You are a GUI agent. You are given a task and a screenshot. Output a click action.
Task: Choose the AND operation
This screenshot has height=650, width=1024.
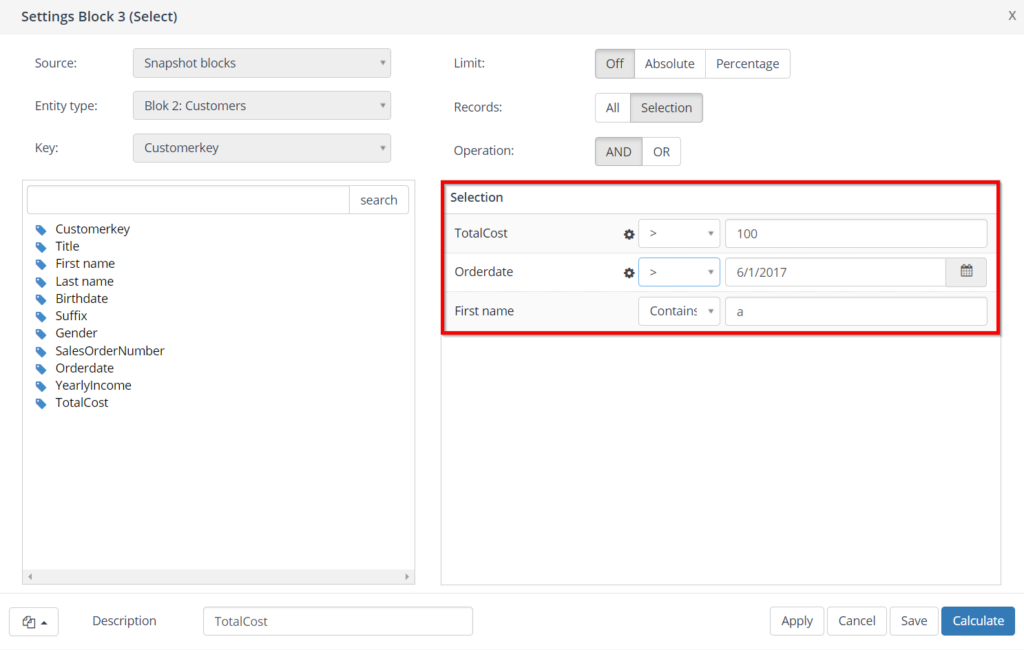[x=618, y=152]
